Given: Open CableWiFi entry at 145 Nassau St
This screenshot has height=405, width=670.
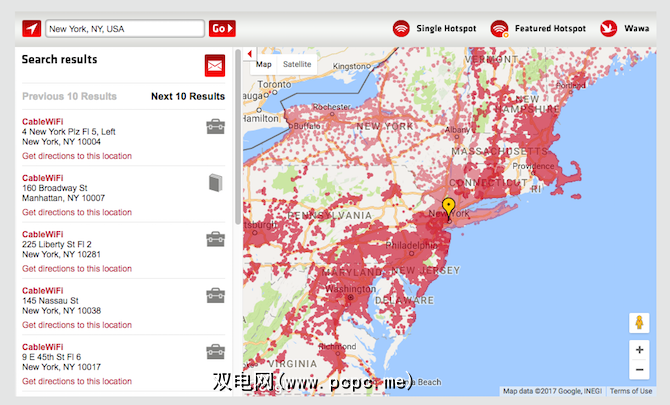Looking at the screenshot, I should pyautogui.click(x=43, y=291).
